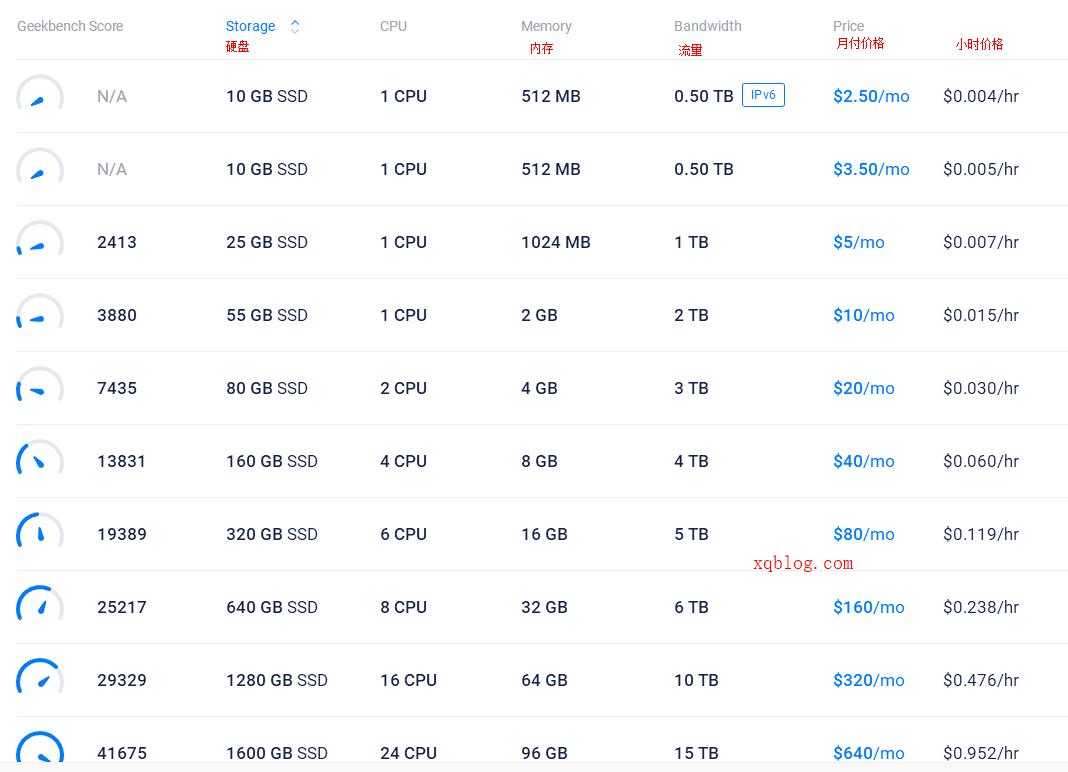This screenshot has height=772, width=1068.
Task: Choose the $5/mo plan link
Action: point(858,242)
